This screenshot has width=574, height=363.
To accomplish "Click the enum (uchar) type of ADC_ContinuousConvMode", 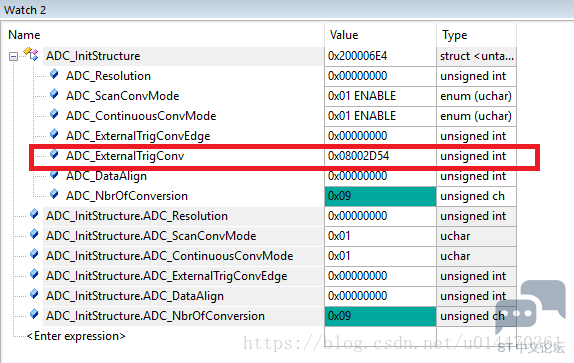I will coord(476,116).
